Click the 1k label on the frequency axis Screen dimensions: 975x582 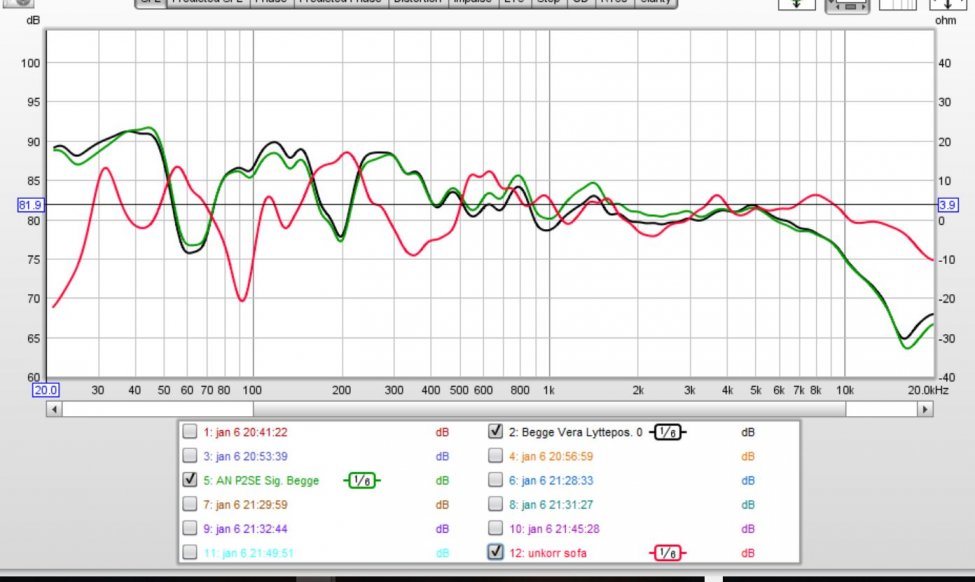(548, 390)
